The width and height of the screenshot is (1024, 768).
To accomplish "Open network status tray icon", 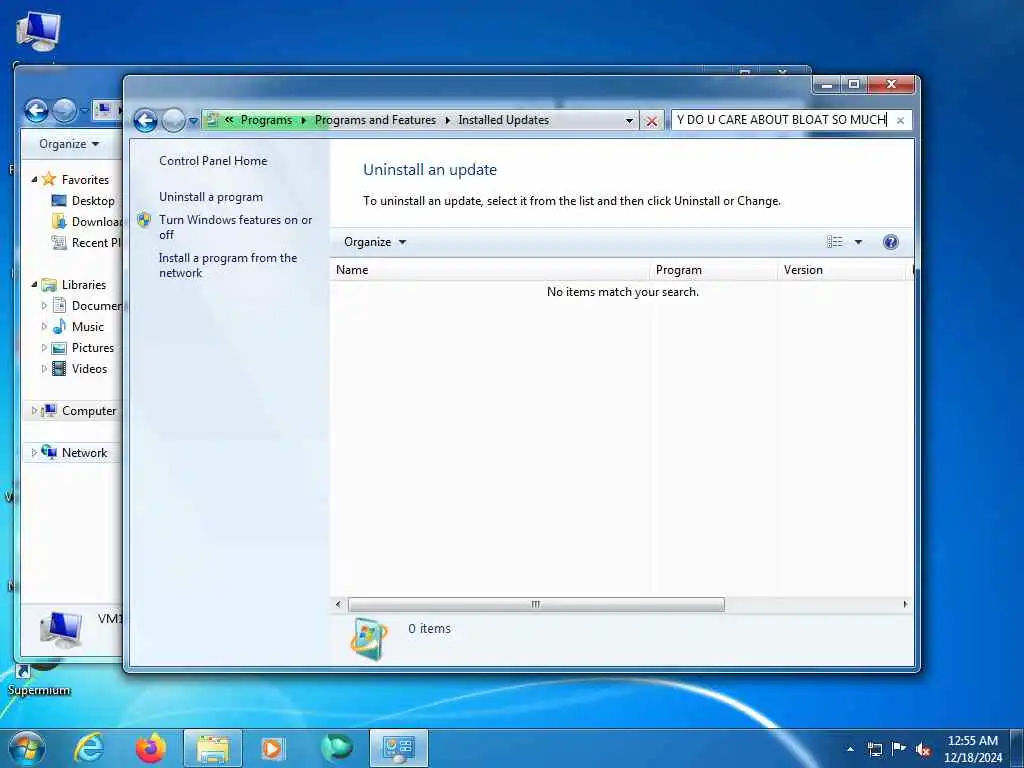I will pyautogui.click(x=874, y=750).
